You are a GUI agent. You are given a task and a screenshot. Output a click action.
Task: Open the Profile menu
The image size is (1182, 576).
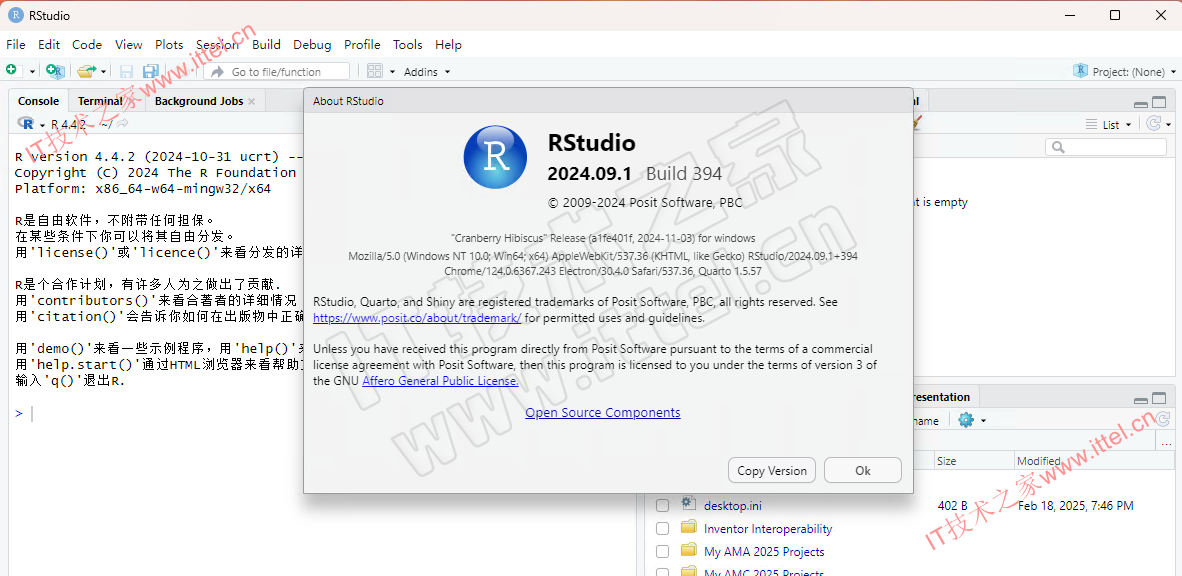(x=363, y=44)
